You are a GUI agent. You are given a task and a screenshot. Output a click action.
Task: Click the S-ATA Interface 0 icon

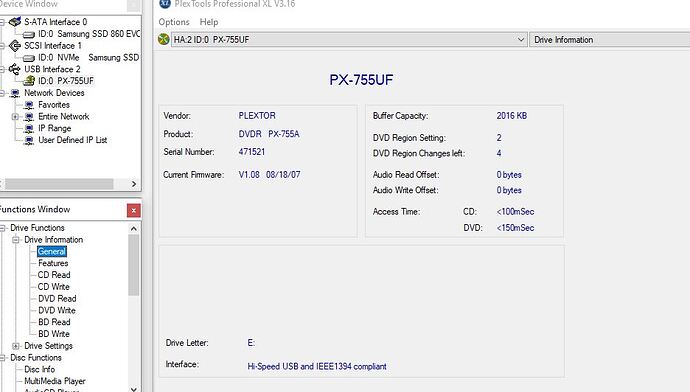[15, 22]
